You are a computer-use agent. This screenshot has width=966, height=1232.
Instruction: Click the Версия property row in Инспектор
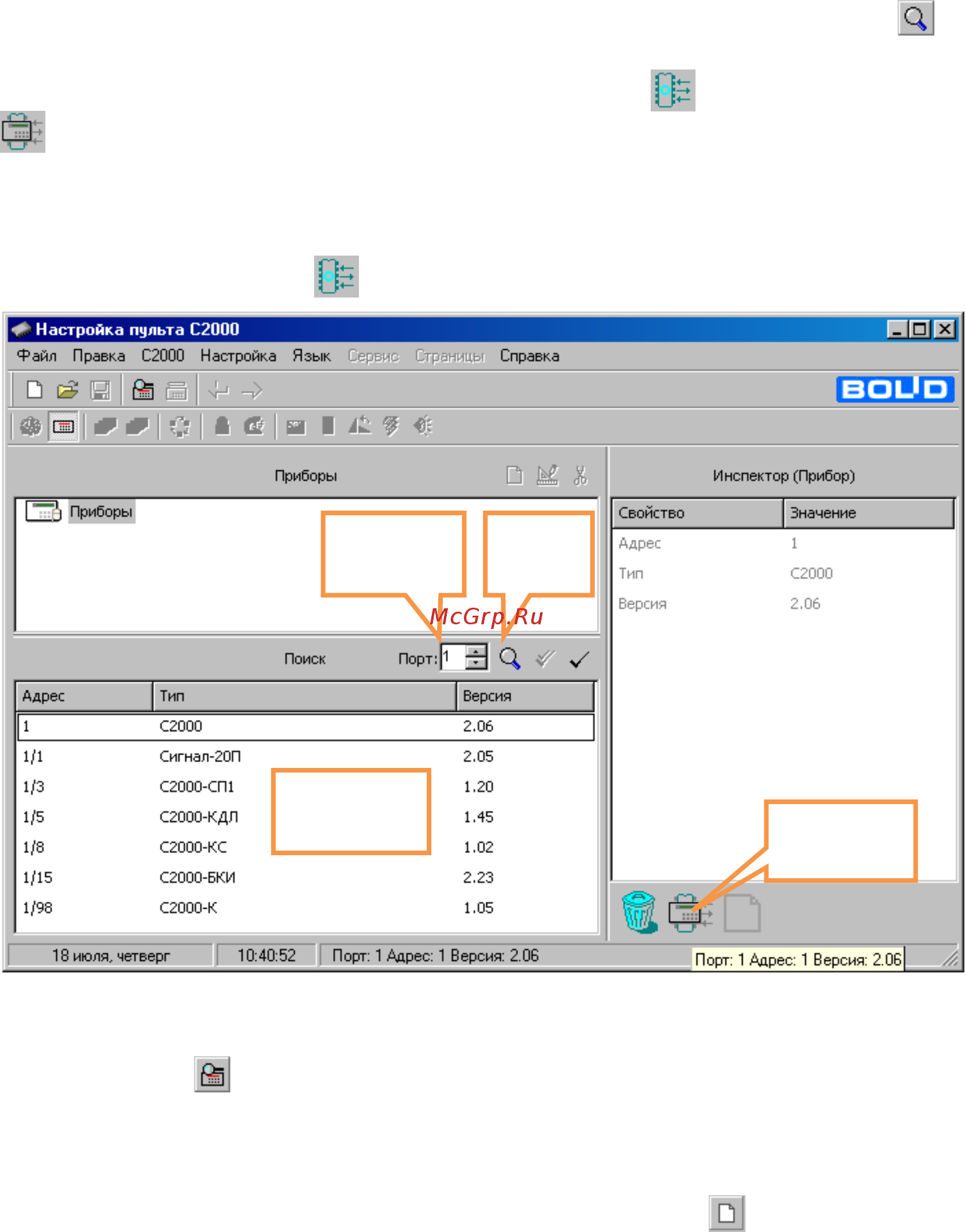pos(783,604)
